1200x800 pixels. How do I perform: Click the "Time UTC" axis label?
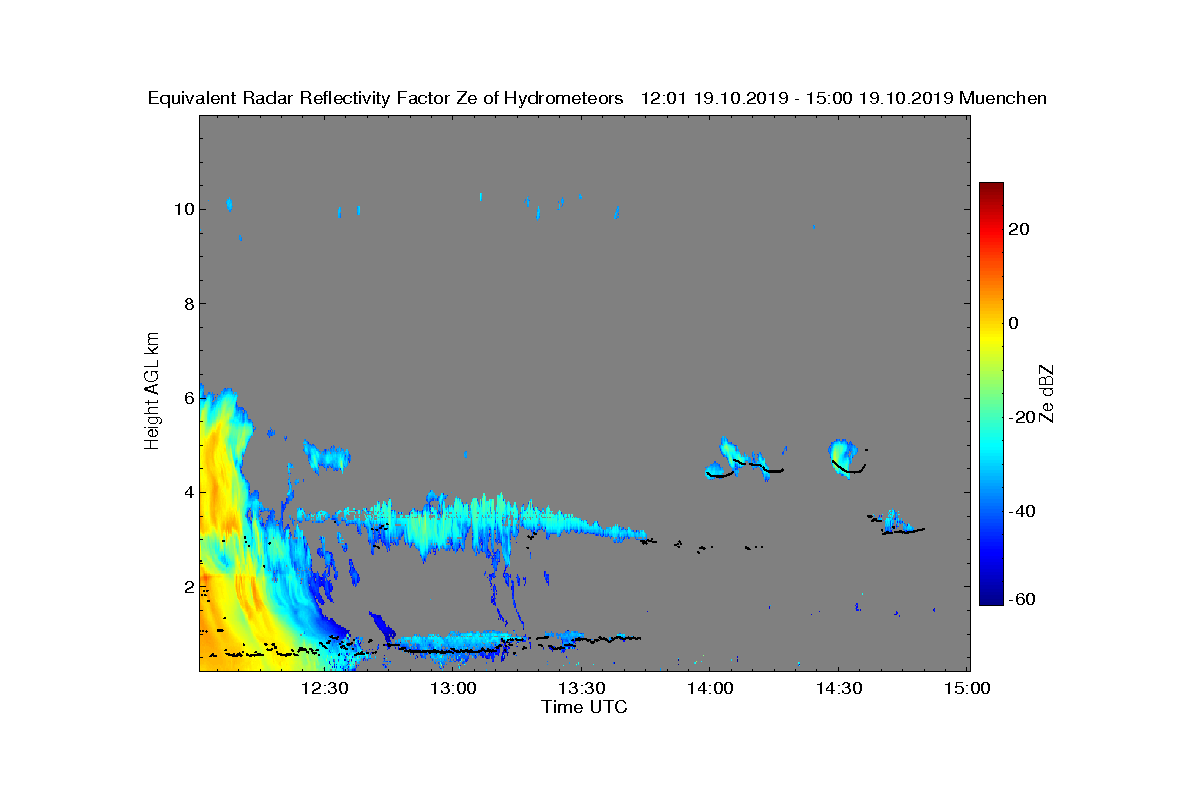pos(585,707)
